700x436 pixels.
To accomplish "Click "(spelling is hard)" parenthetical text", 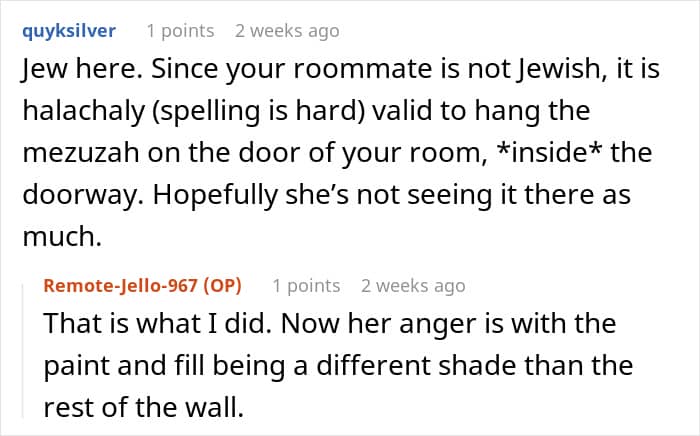I will pos(258,111).
